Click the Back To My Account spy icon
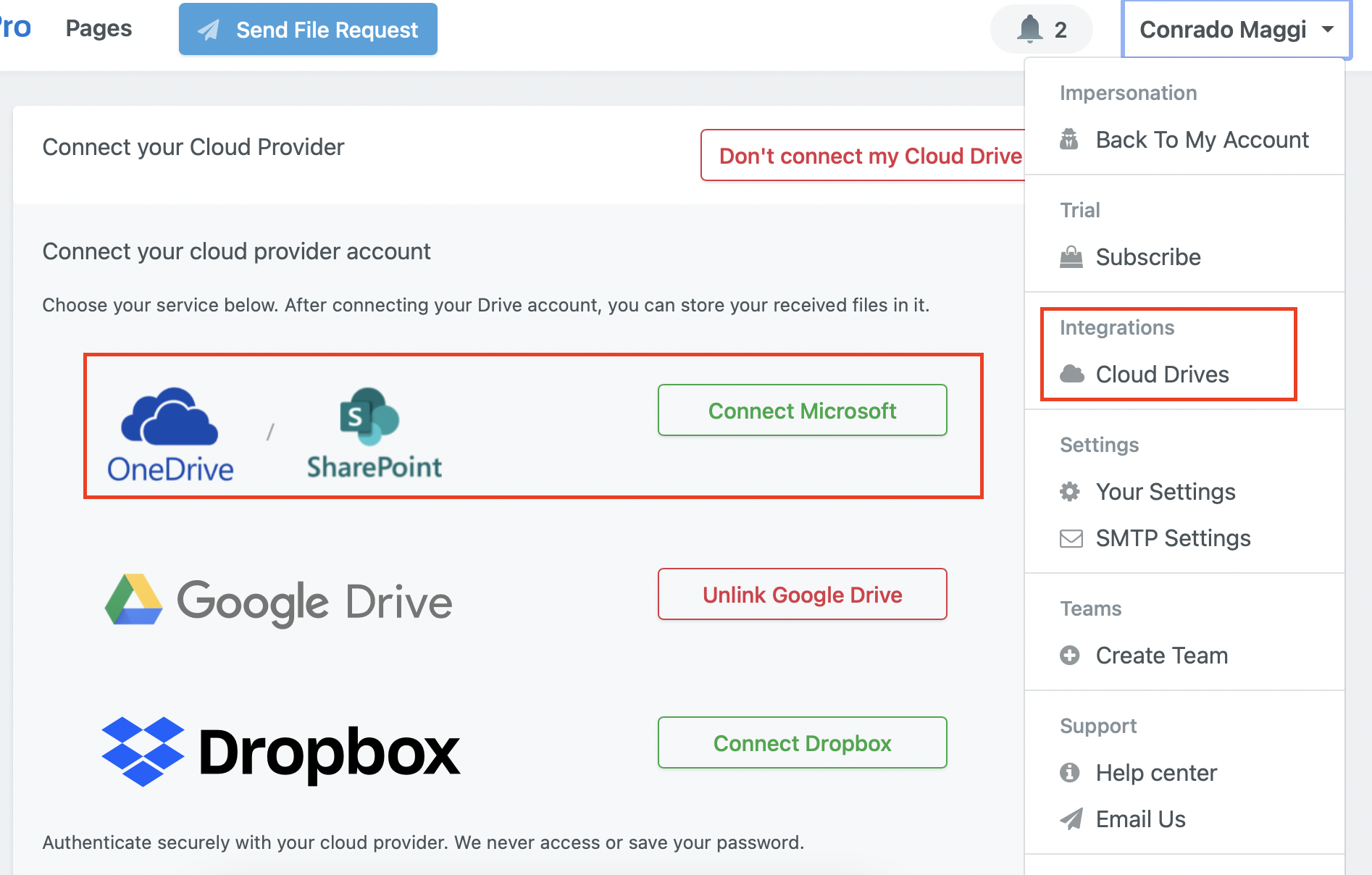 pyautogui.click(x=1069, y=139)
